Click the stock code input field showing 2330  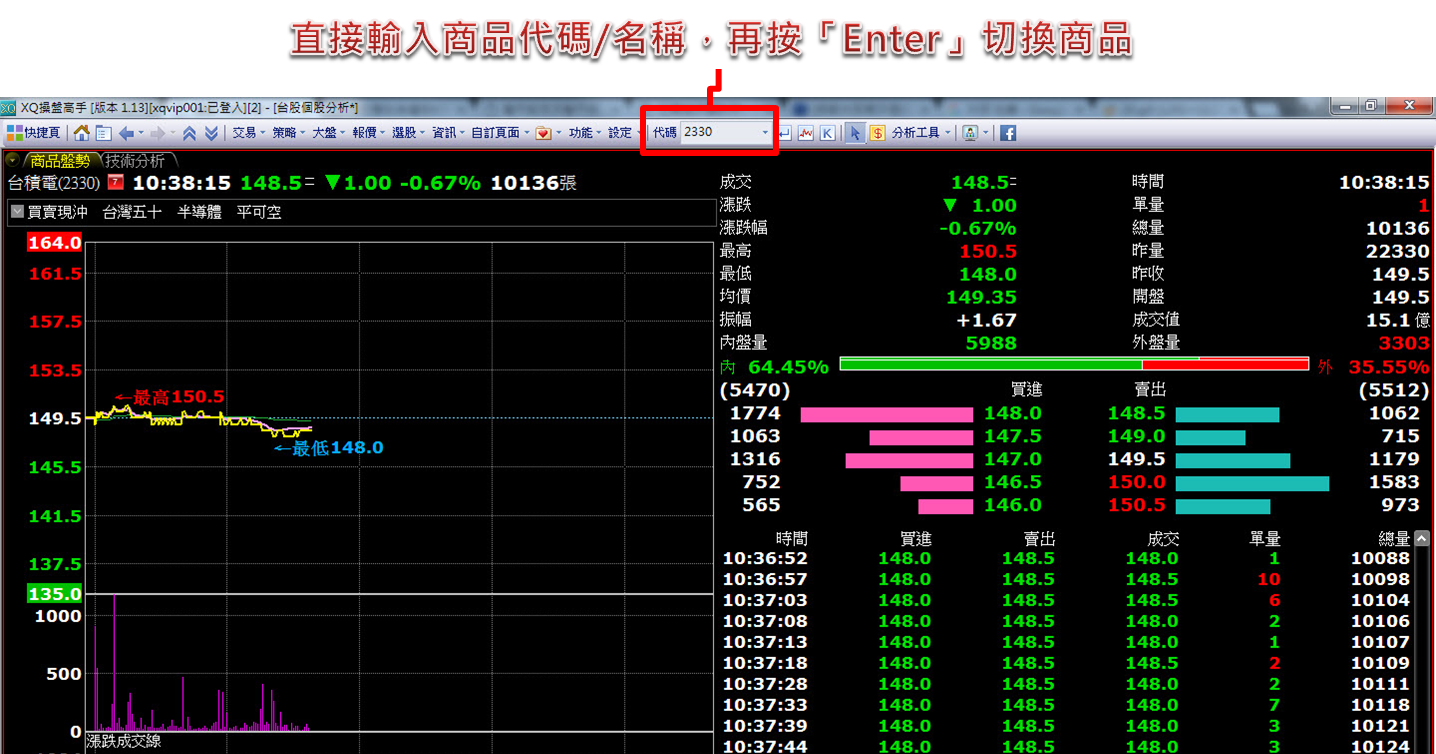click(x=720, y=132)
